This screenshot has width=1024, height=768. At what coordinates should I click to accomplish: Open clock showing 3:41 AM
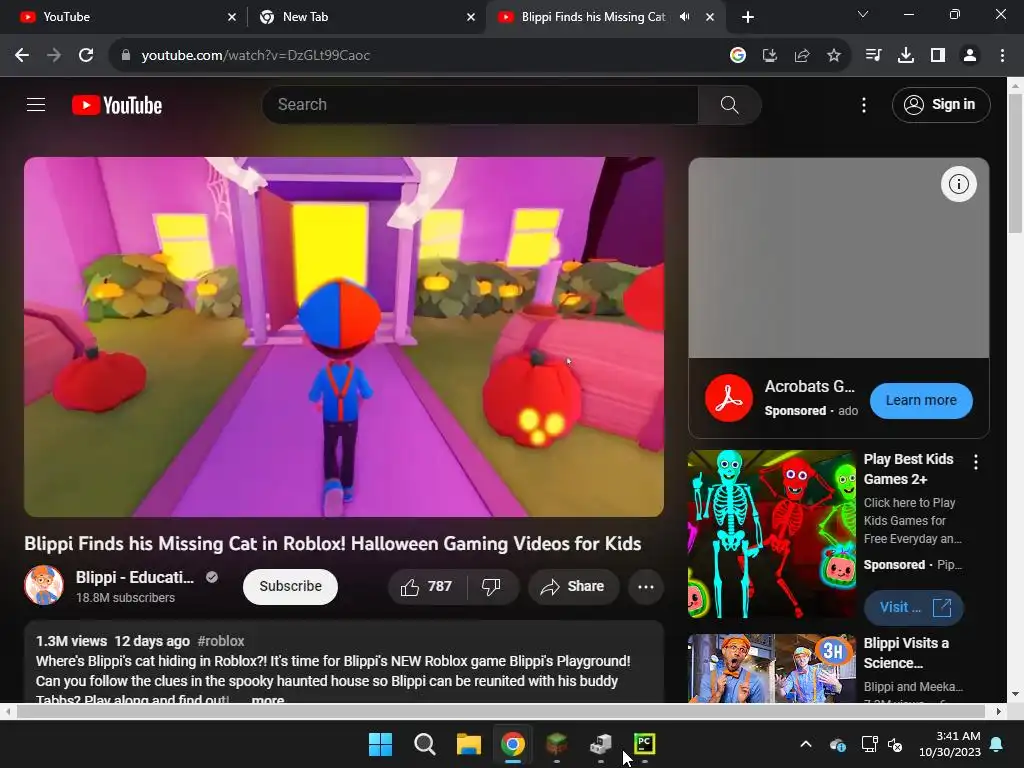click(x=950, y=744)
